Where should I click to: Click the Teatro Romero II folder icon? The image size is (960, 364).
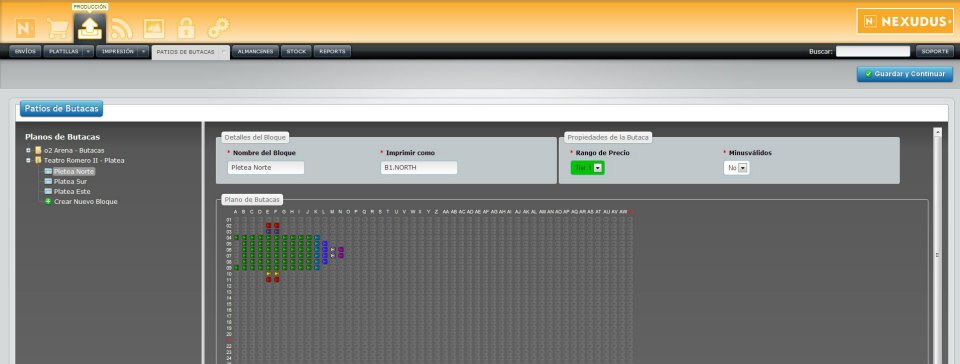pos(39,160)
